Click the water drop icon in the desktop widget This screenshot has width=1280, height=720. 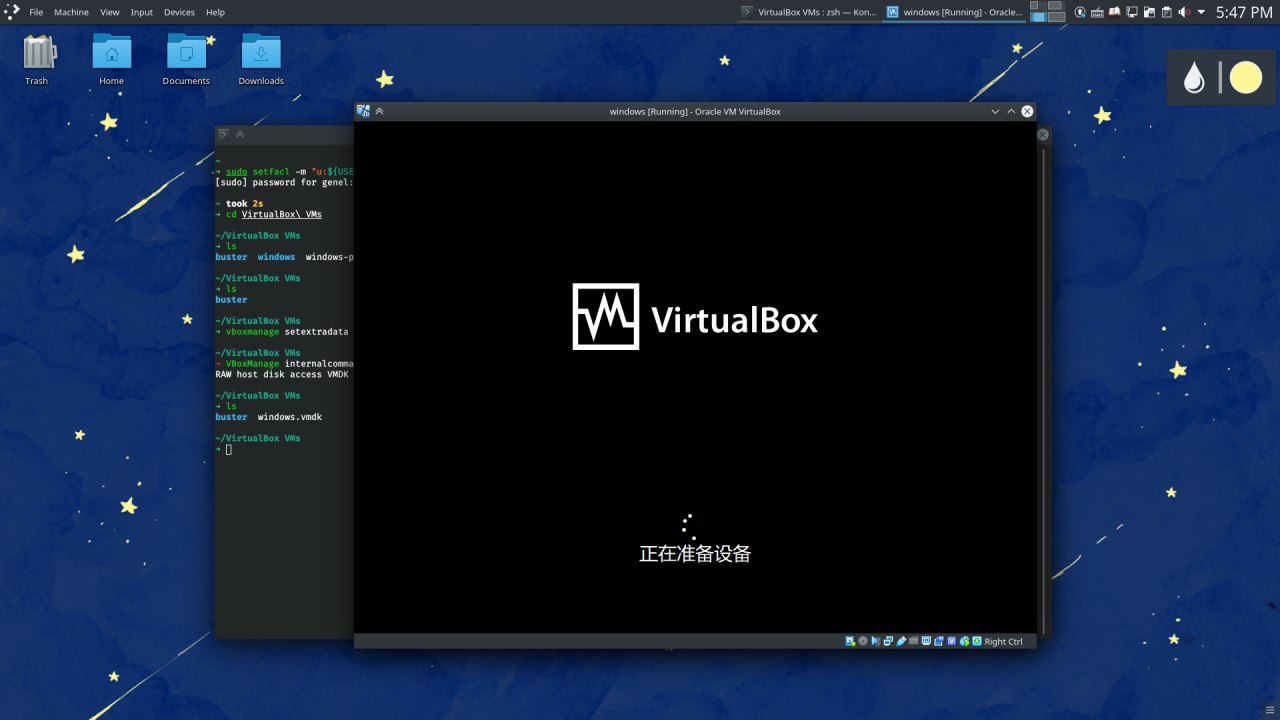pos(1194,78)
